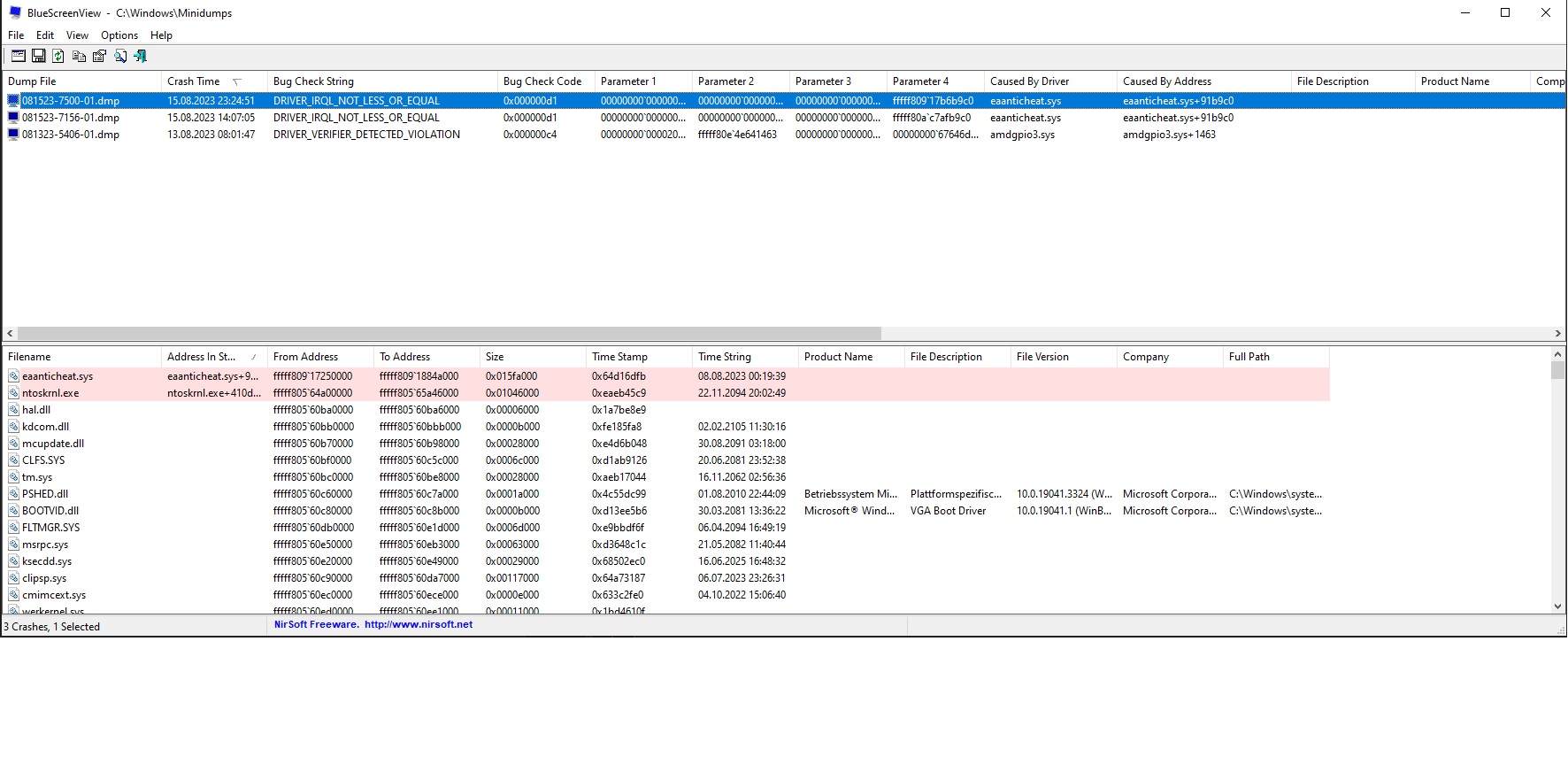Image resolution: width=1568 pixels, height=765 pixels.
Task: Sort by Caused By Address column header
Action: pos(1204,81)
